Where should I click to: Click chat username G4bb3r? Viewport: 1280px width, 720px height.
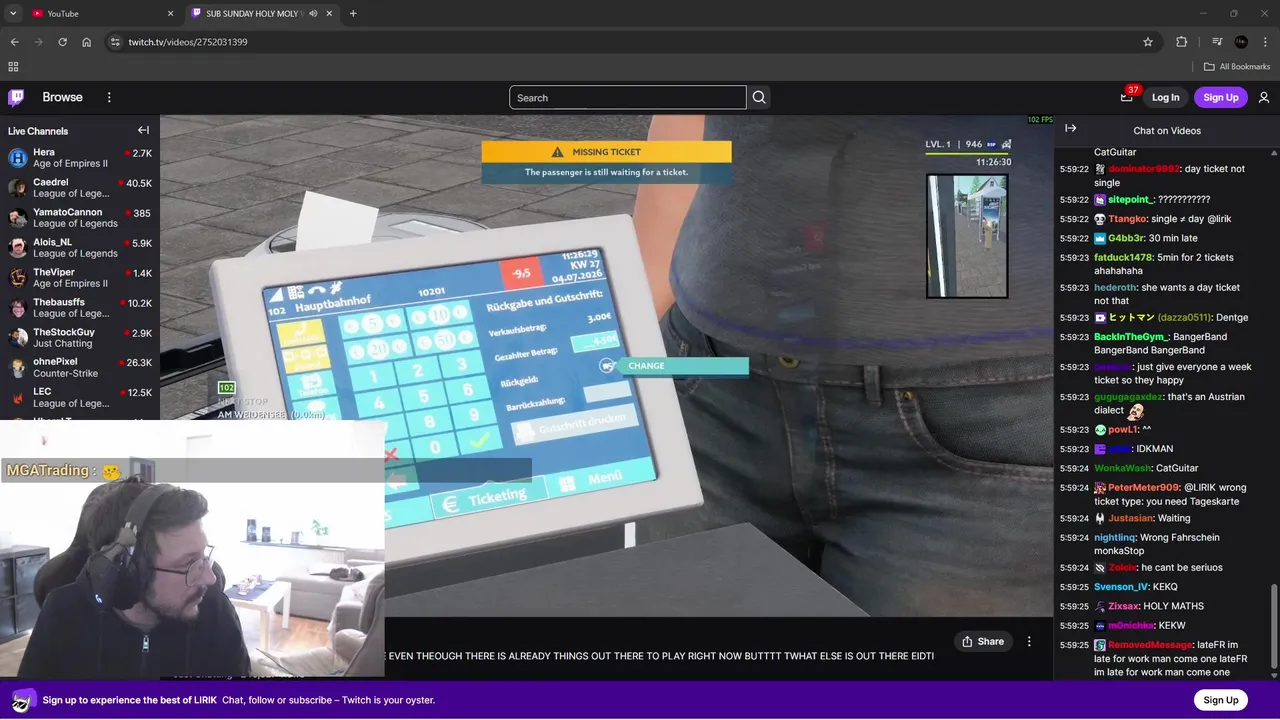pyautogui.click(x=1126, y=238)
